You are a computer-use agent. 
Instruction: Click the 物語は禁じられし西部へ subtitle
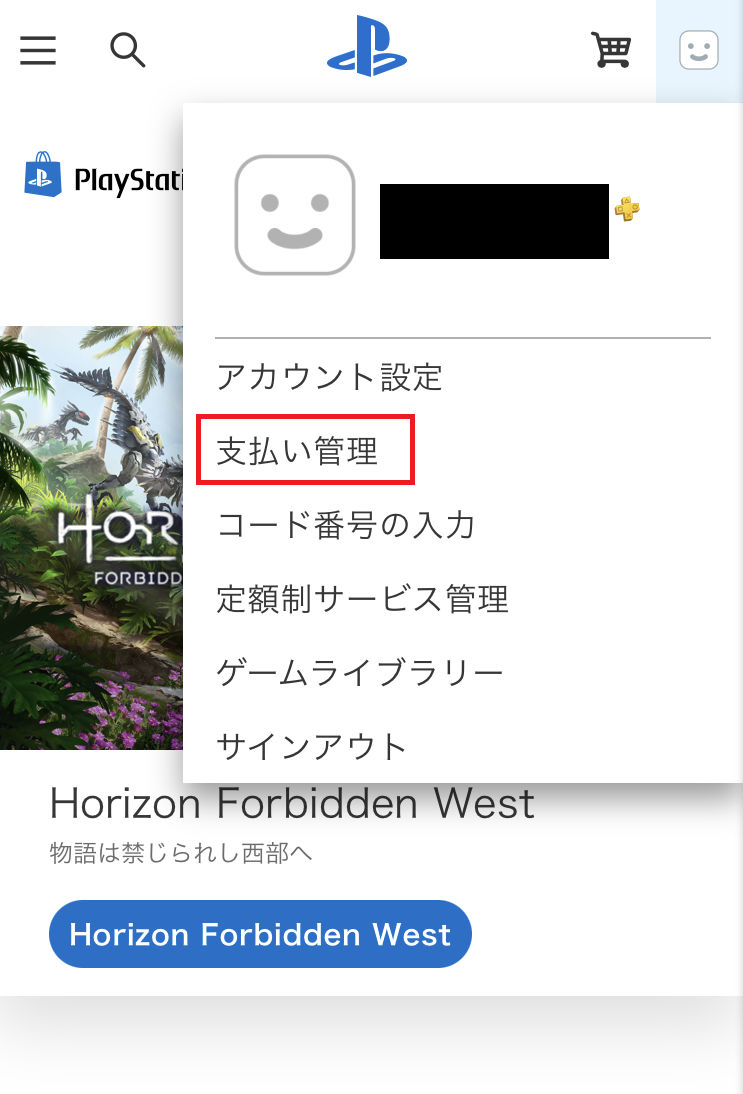click(x=181, y=853)
